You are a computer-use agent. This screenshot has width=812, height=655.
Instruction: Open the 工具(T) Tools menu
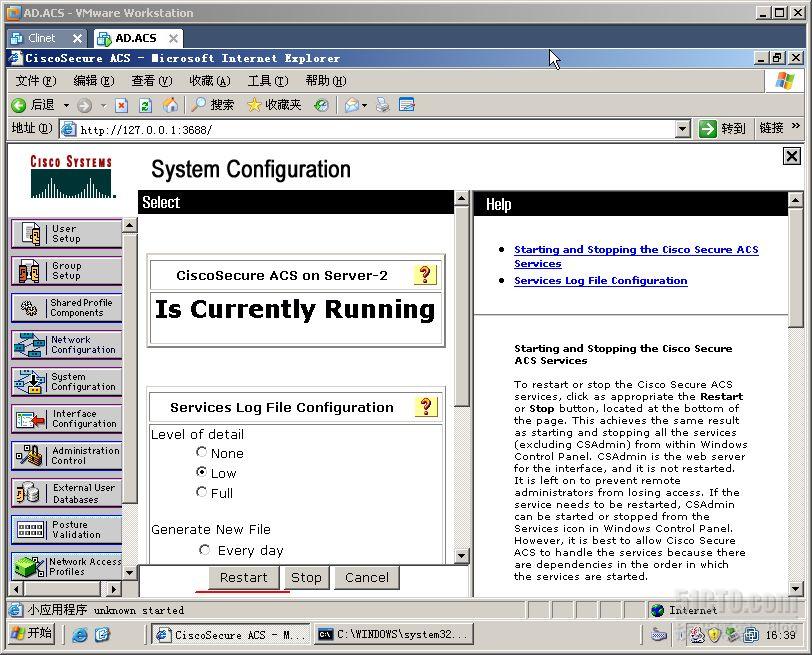[x=268, y=81]
